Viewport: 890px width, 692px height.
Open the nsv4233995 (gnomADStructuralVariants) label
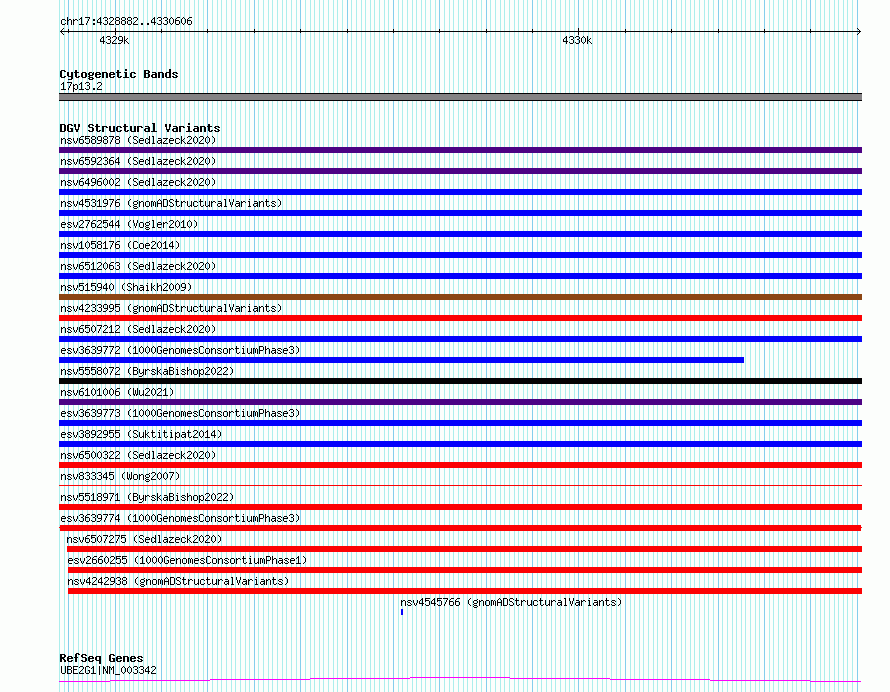coord(171,308)
